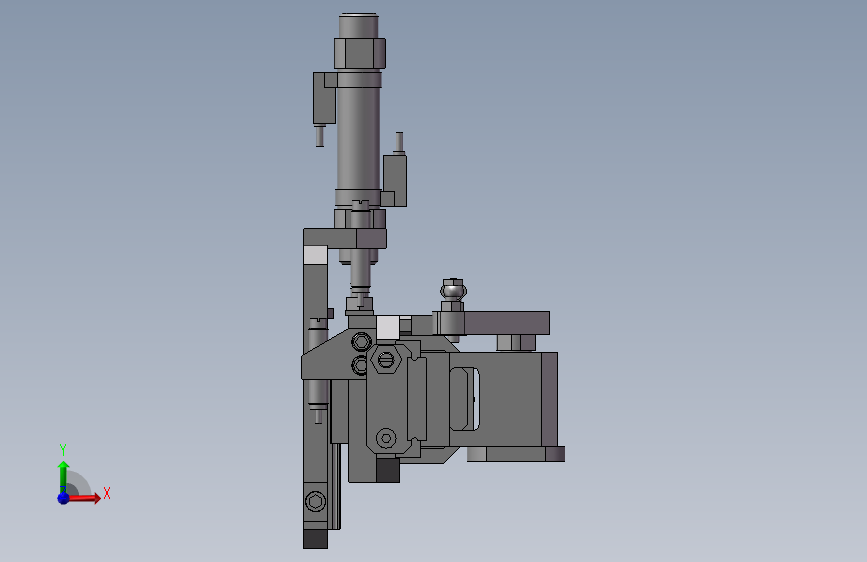Select the ball-shaped knob above the right arm

click(x=453, y=290)
